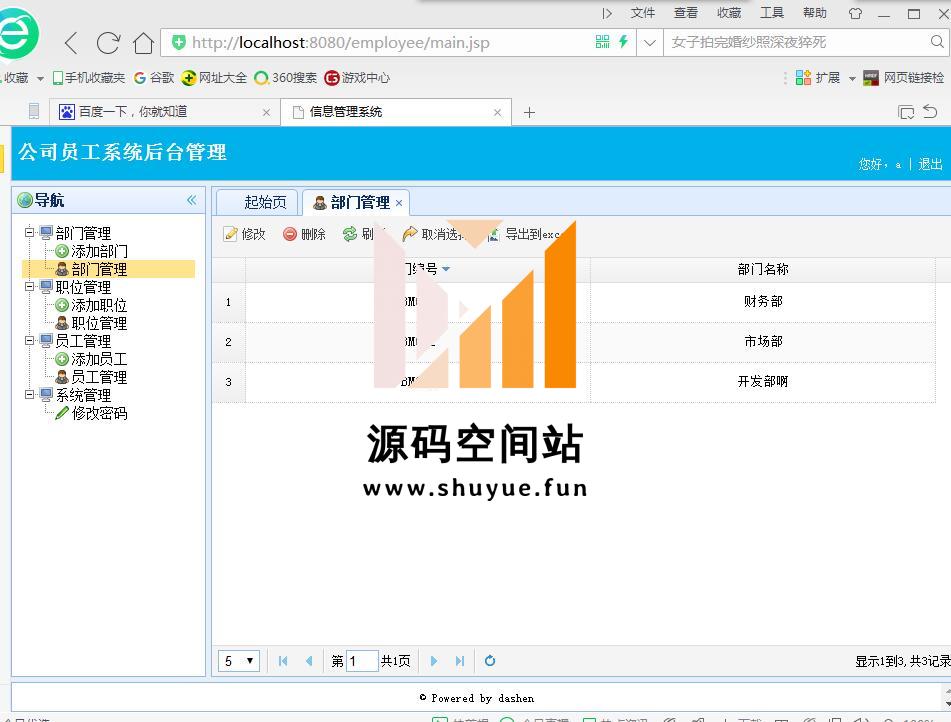Sort by the 部门名称 column header
Viewport: 951px width, 722px height.
click(x=762, y=269)
